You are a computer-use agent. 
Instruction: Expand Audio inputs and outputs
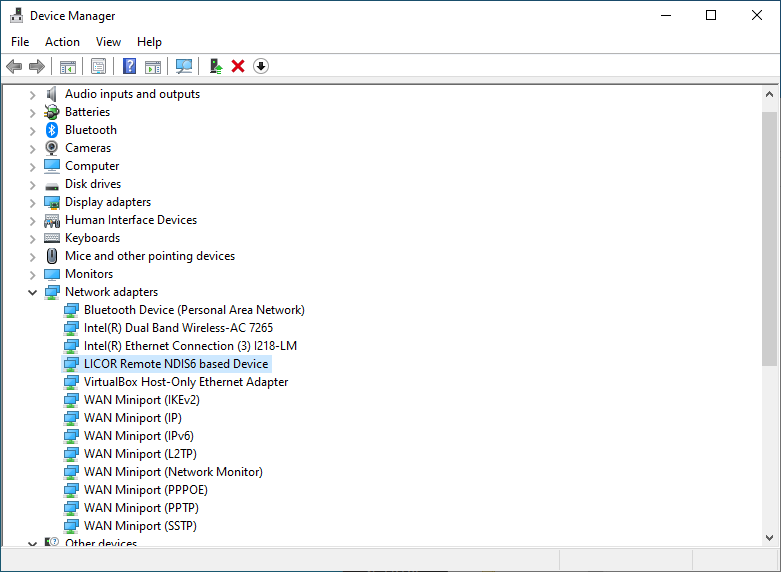point(32,94)
